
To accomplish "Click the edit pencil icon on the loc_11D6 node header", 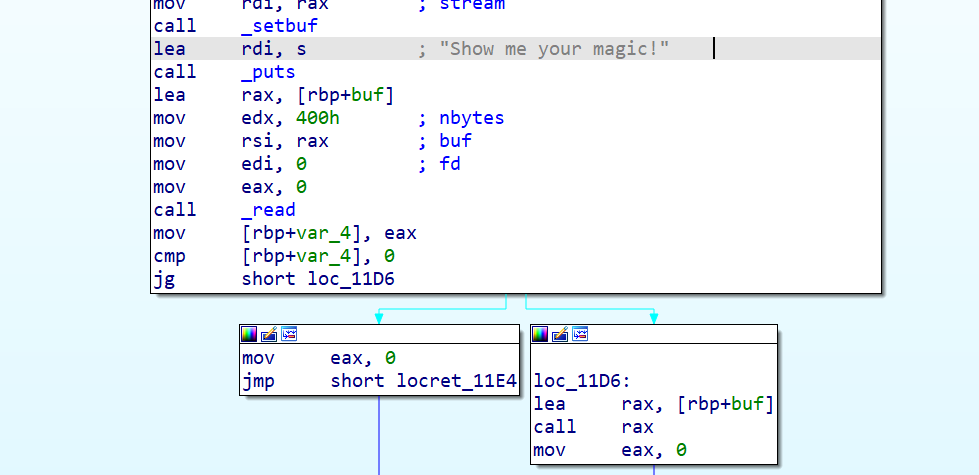I will coord(560,335).
